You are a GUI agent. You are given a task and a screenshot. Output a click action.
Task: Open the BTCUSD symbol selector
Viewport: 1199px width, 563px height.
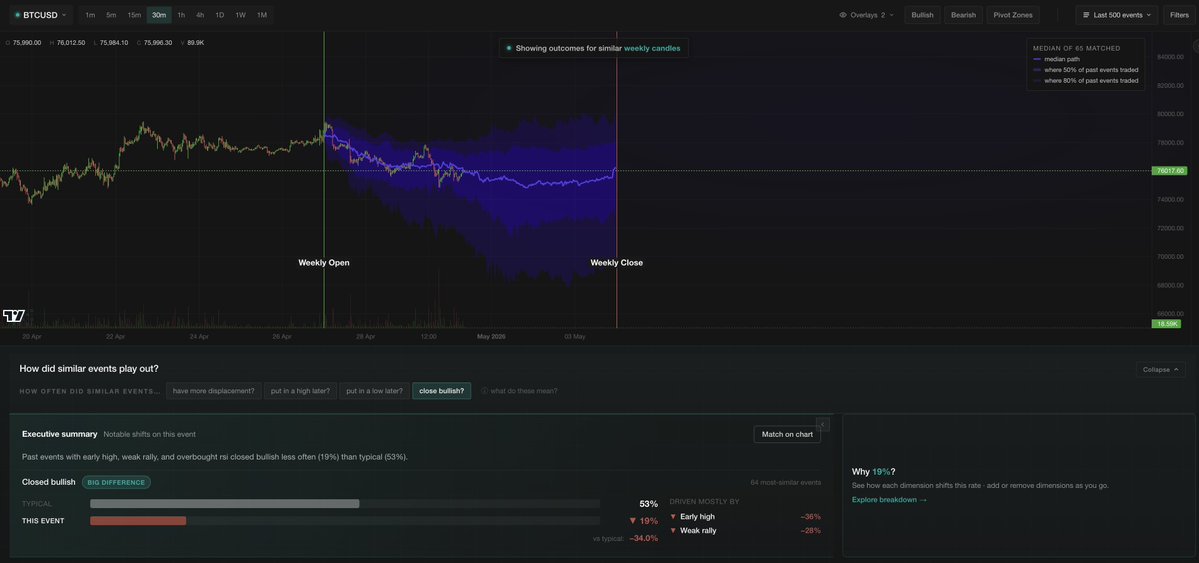click(x=41, y=15)
